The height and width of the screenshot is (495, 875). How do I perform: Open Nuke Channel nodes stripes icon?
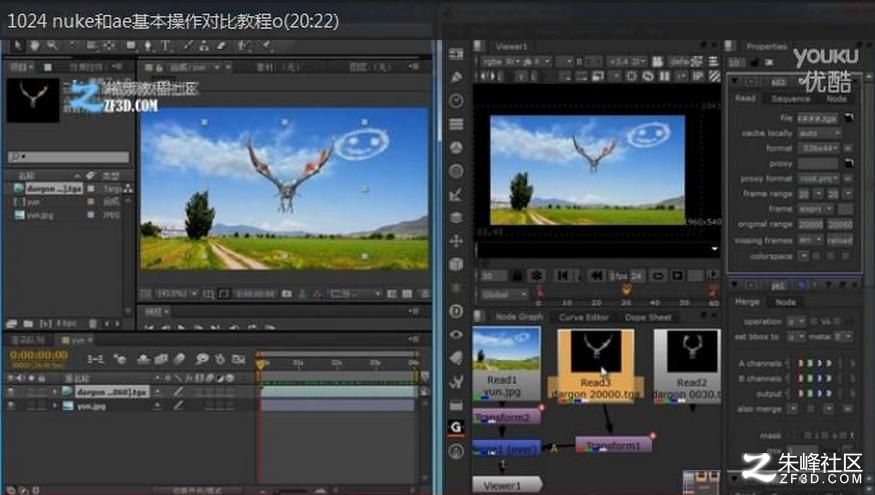click(x=456, y=124)
